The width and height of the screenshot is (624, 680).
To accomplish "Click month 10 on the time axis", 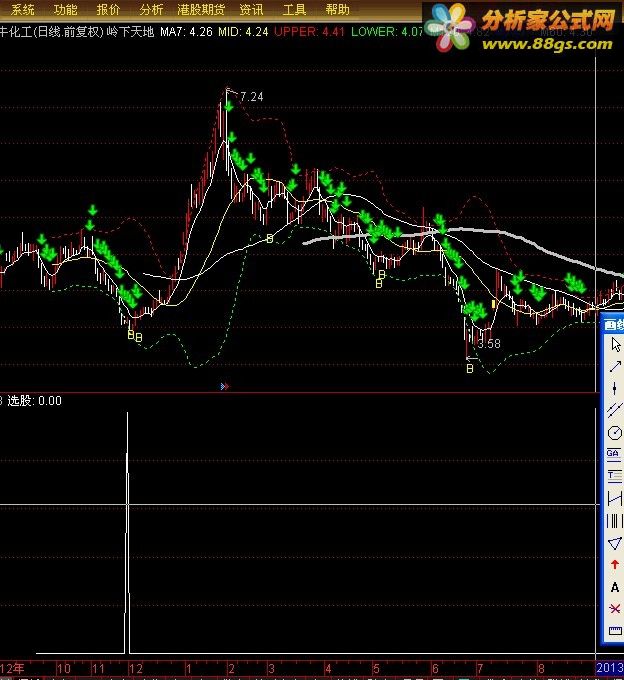I will 64,668.
